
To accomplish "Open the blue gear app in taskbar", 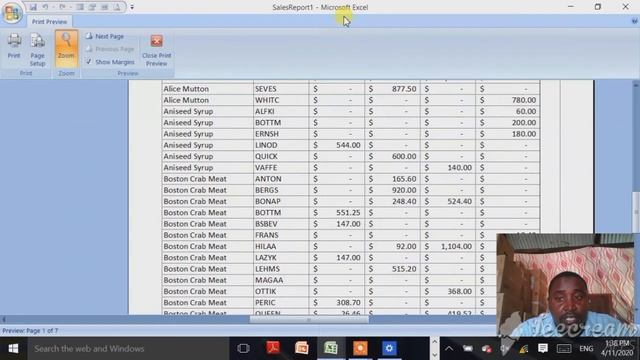I will 389,348.
